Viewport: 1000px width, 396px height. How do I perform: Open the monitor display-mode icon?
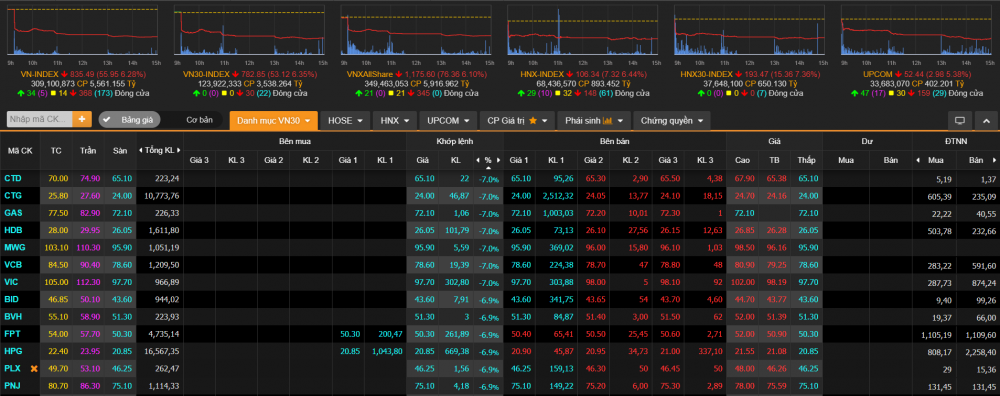(960, 120)
